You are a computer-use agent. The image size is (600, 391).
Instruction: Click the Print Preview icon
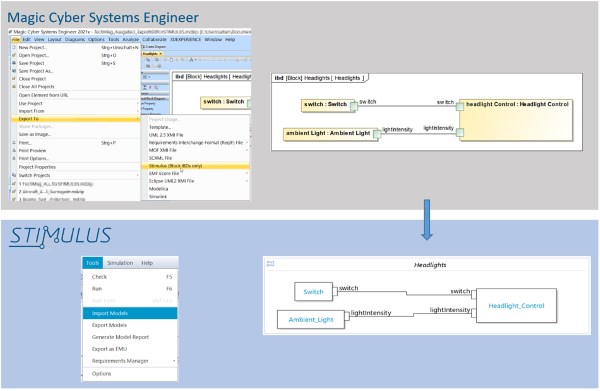(14, 151)
